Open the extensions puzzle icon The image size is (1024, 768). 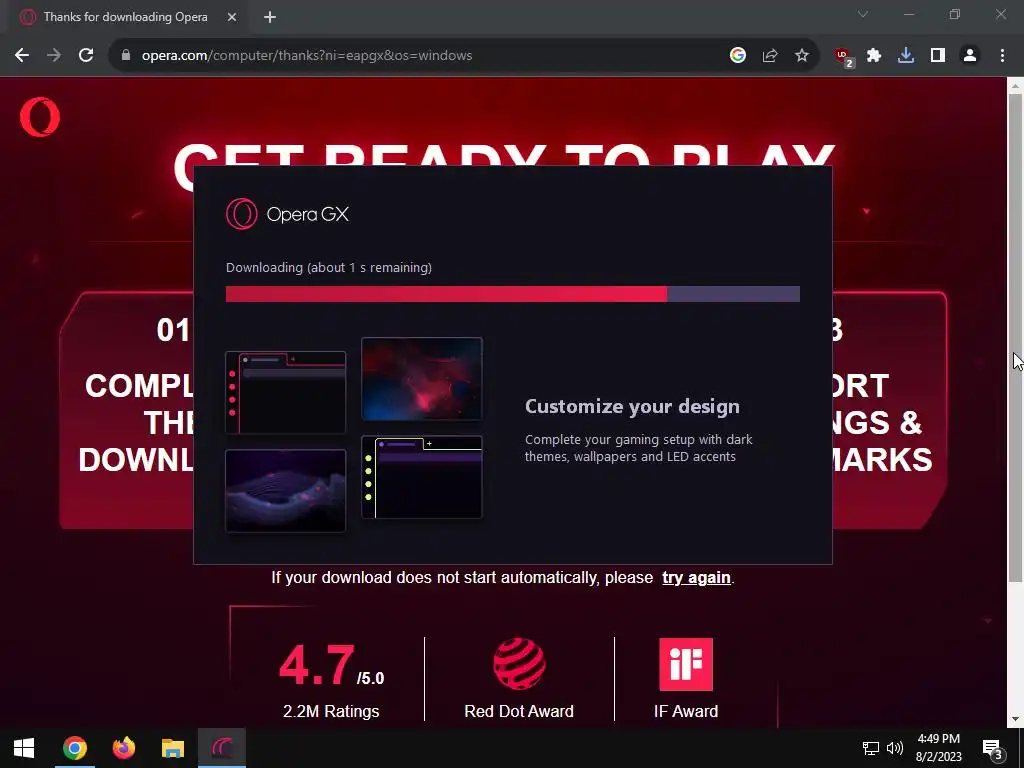[874, 56]
